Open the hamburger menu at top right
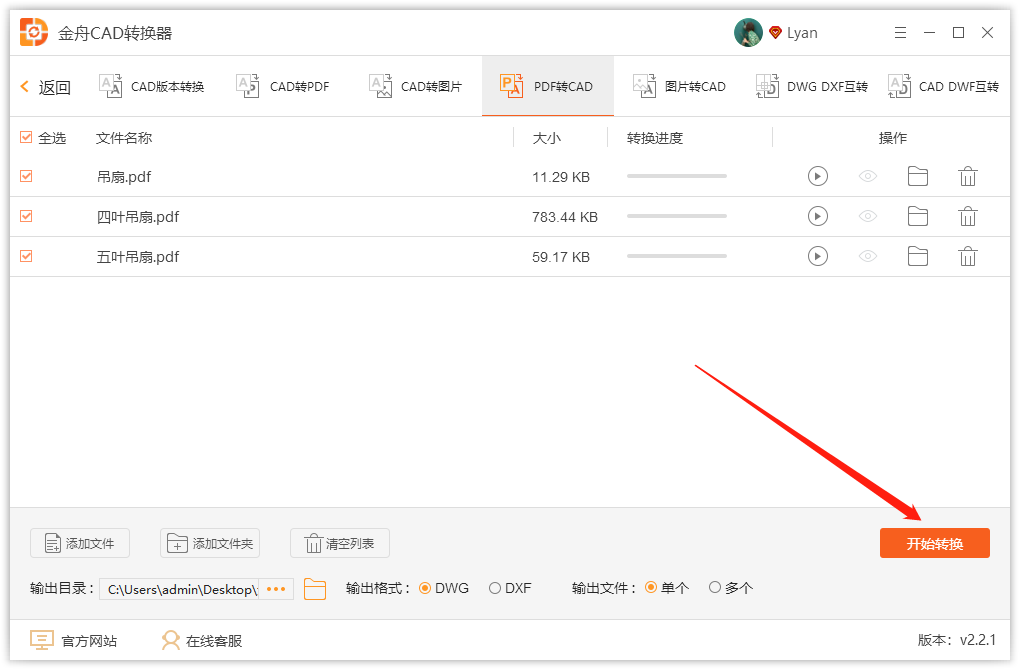The width and height of the screenshot is (1020, 670). click(x=899, y=32)
